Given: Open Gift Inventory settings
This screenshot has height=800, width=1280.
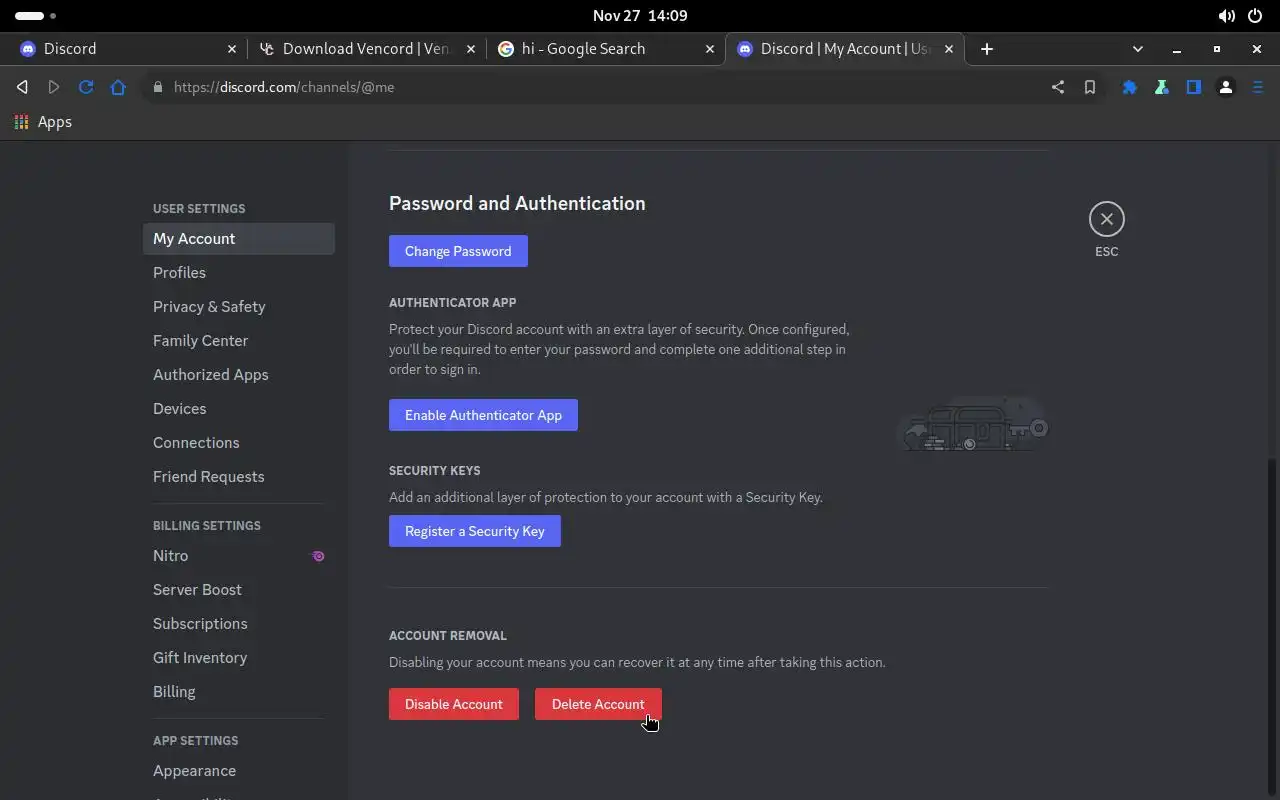Looking at the screenshot, I should point(238,657).
